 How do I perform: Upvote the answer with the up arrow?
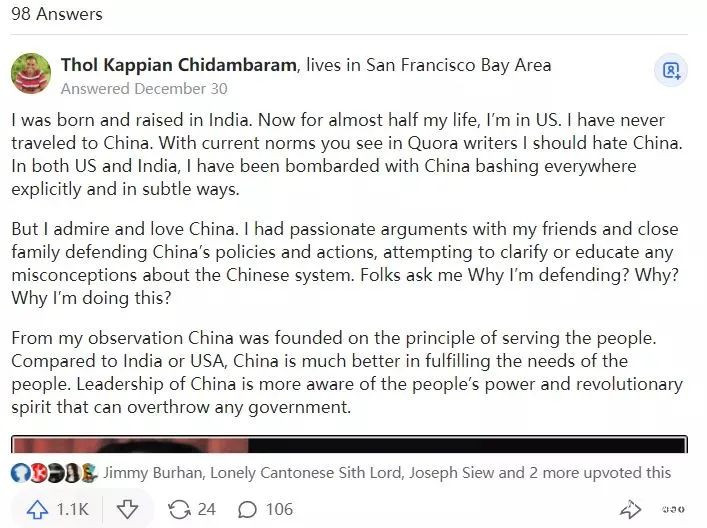pos(38,509)
